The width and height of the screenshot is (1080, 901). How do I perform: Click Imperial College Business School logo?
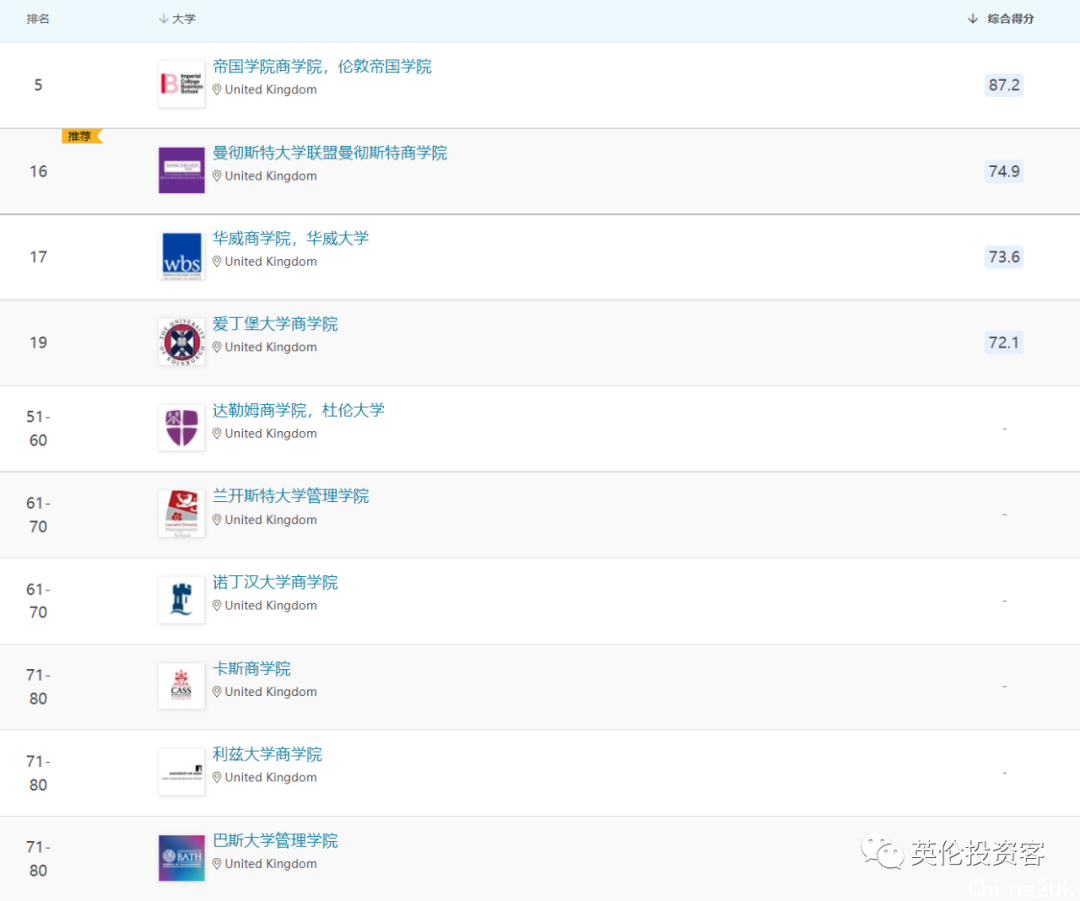[182, 84]
